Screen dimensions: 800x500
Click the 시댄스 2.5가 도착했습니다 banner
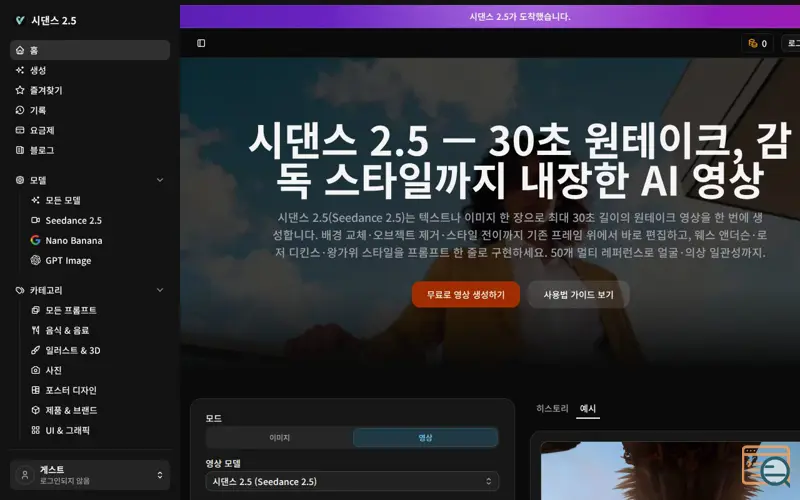(490, 16)
